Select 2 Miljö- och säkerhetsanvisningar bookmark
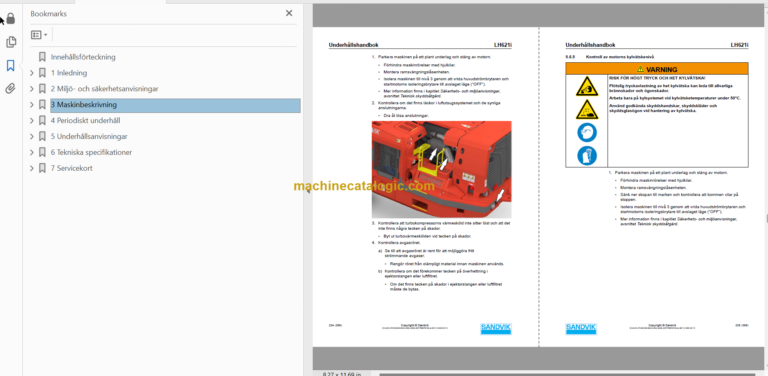 pyautogui.click(x=104, y=89)
